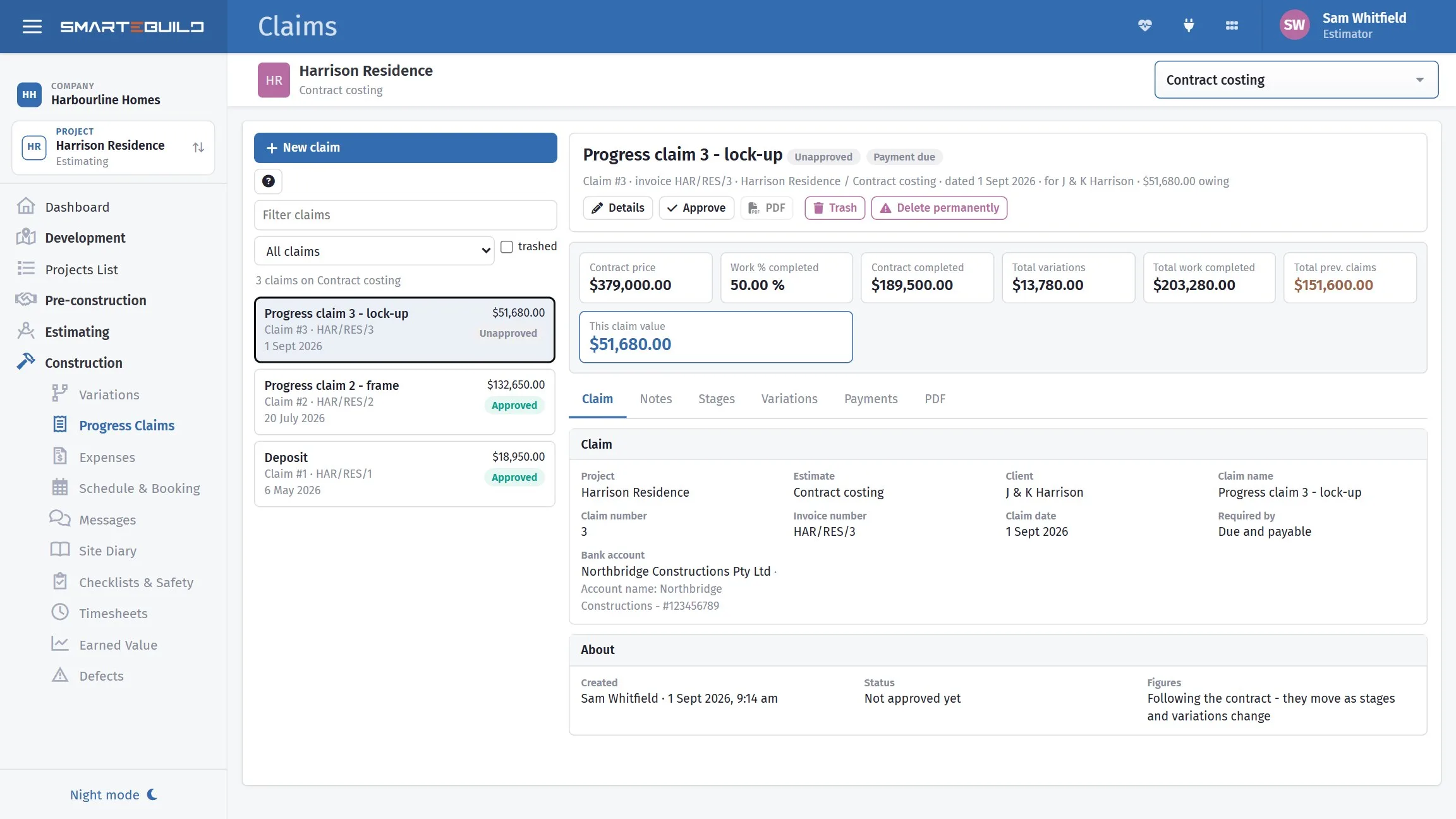Click the question mark help icon
1456x819 pixels.
[x=268, y=181]
